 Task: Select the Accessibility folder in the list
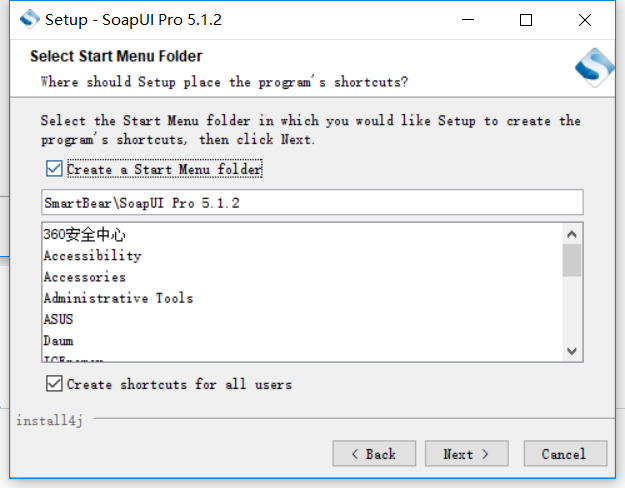(x=302, y=256)
